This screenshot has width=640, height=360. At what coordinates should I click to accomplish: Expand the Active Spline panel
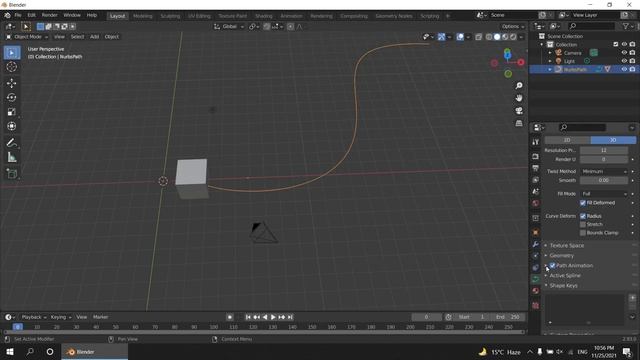pyautogui.click(x=565, y=276)
